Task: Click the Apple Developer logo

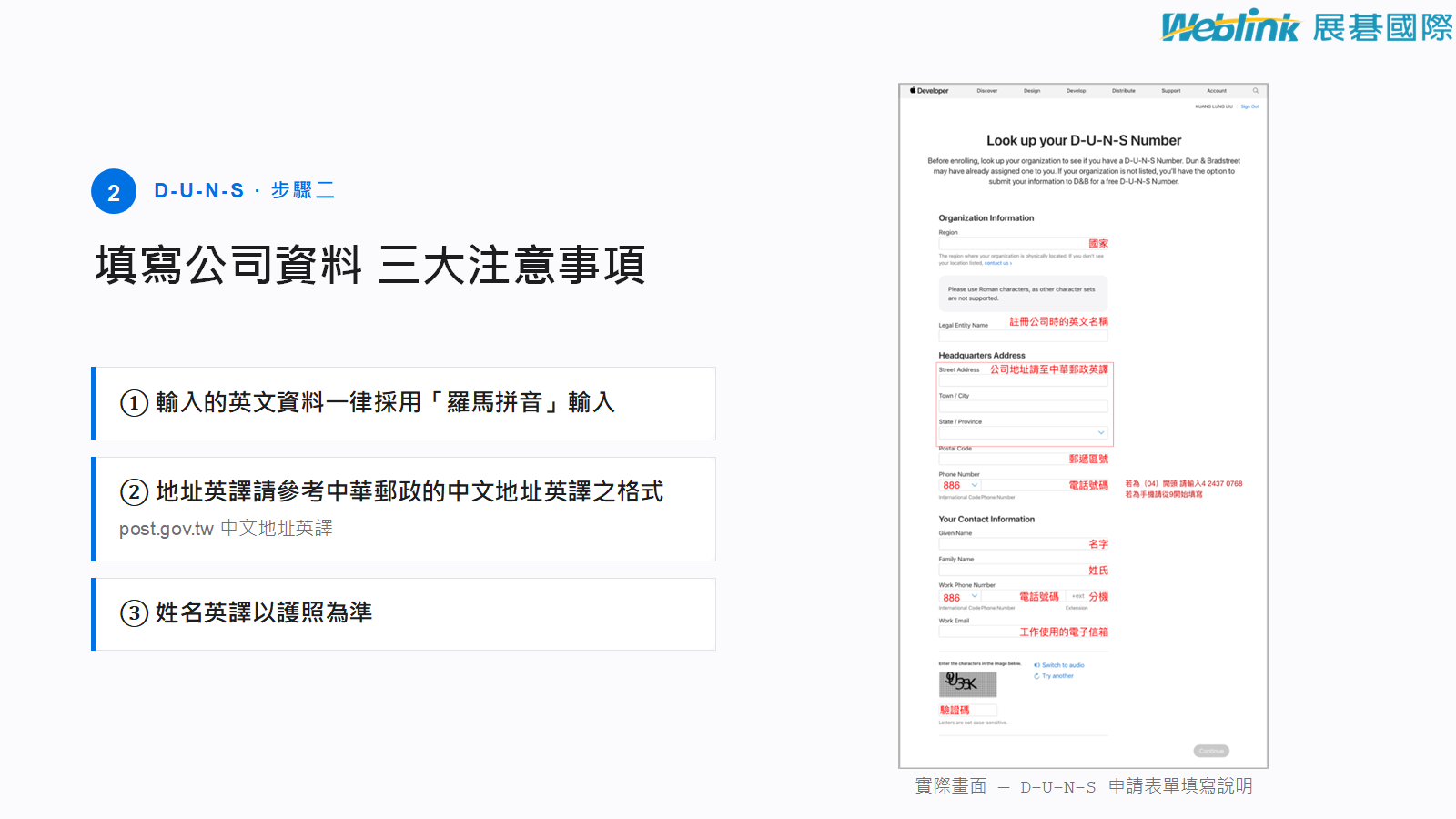Action: tap(929, 91)
